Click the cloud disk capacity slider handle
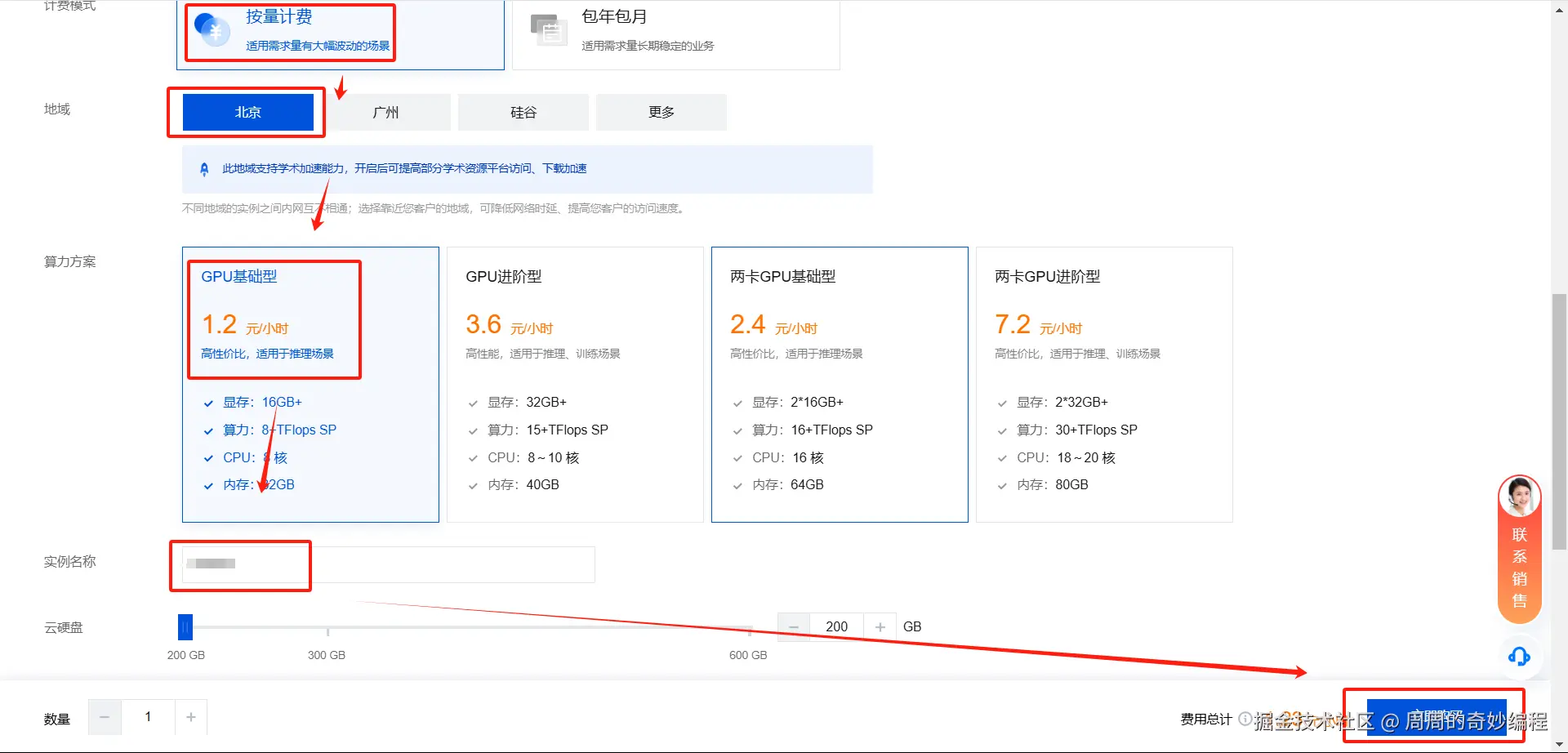The height and width of the screenshot is (753, 1568). (x=185, y=626)
